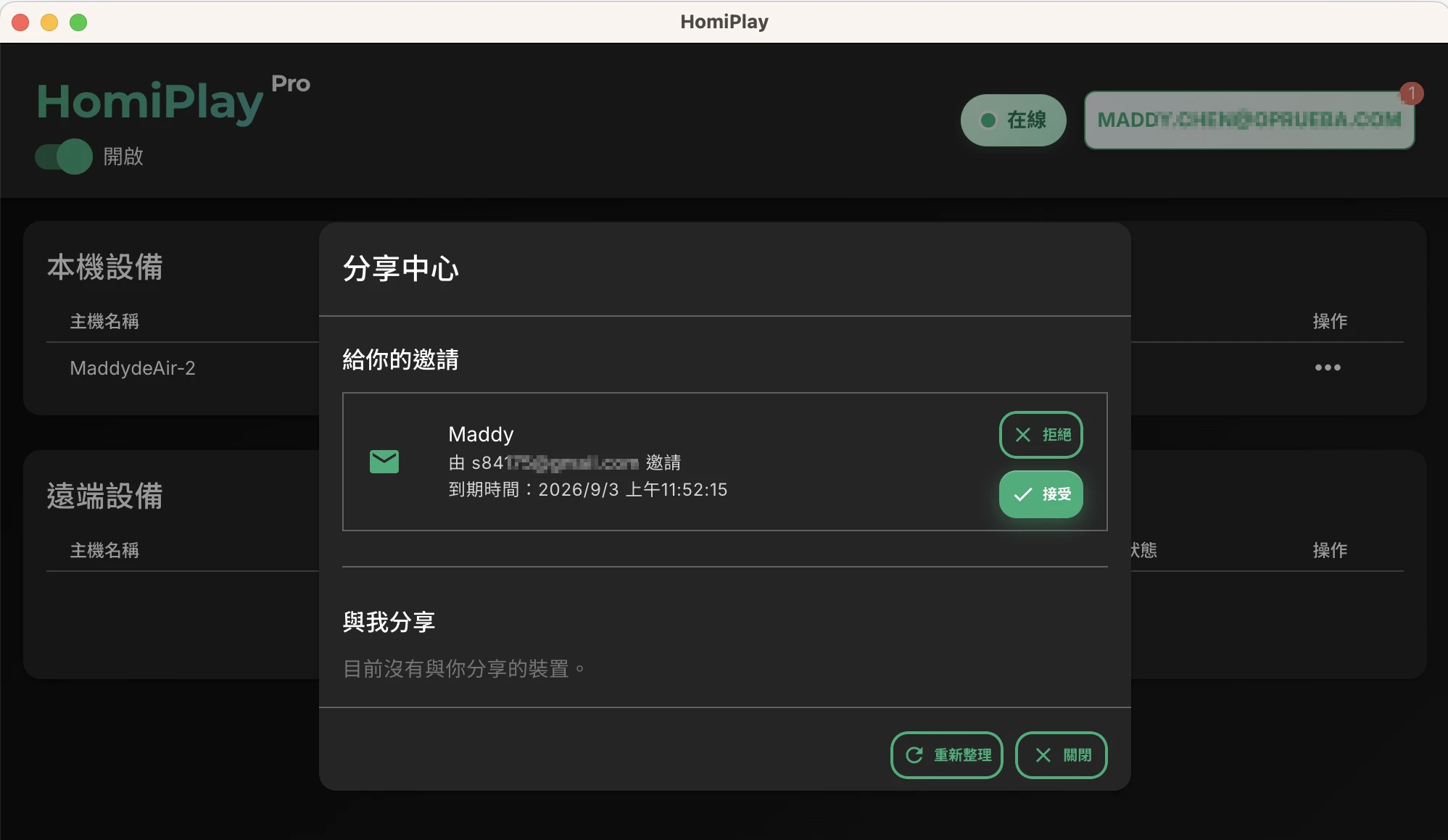Click the HomiPlay Pro logo

click(173, 99)
